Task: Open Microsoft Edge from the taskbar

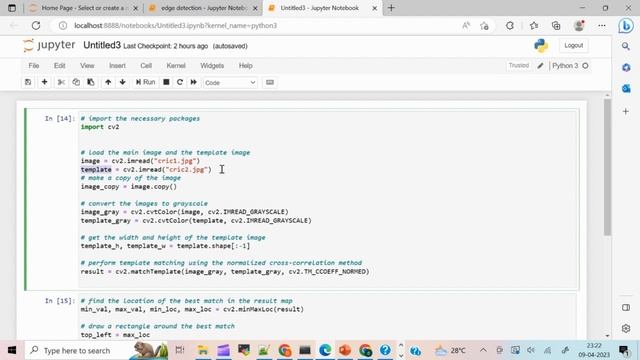Action: point(325,350)
